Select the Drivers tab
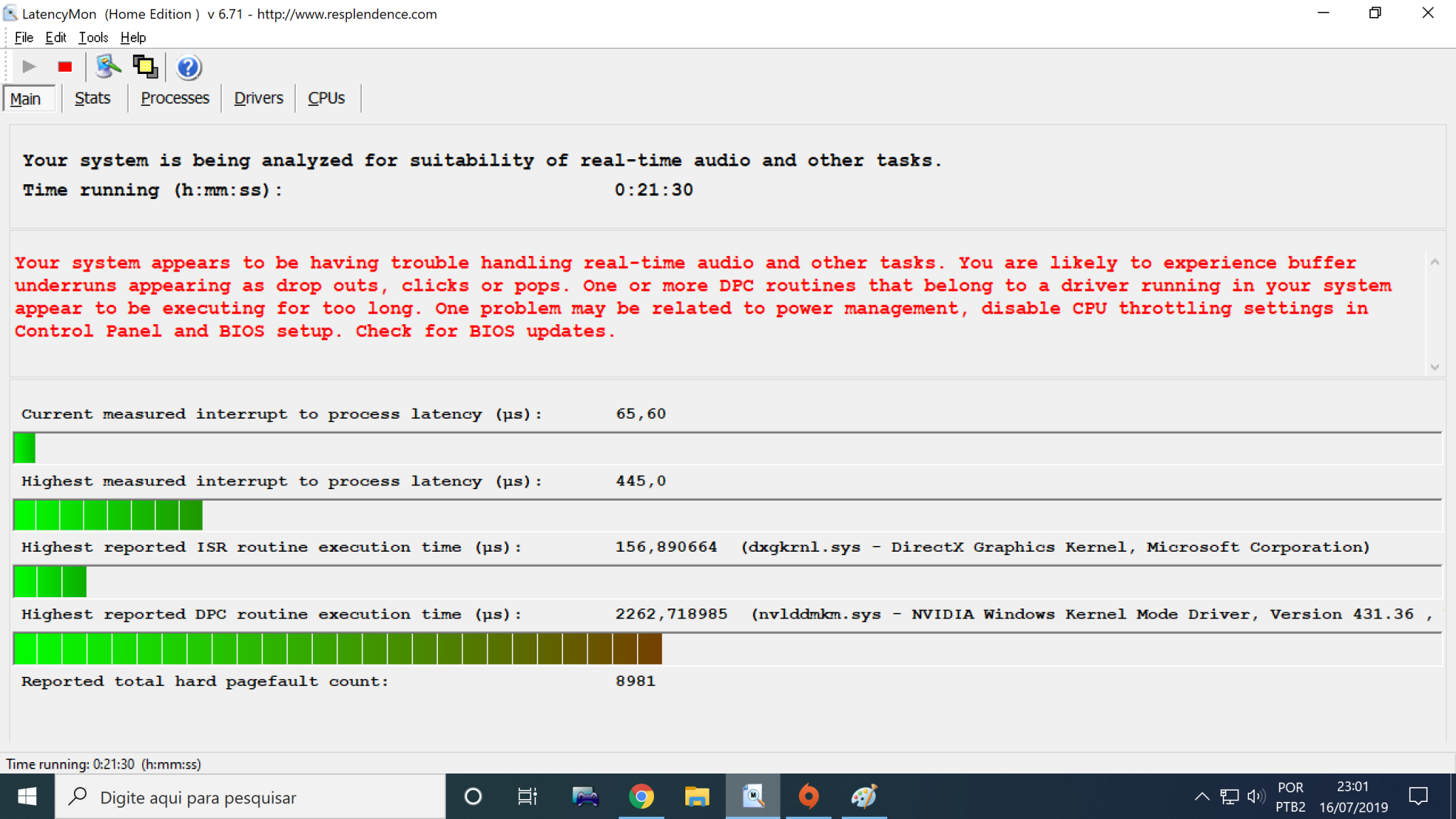 (258, 98)
